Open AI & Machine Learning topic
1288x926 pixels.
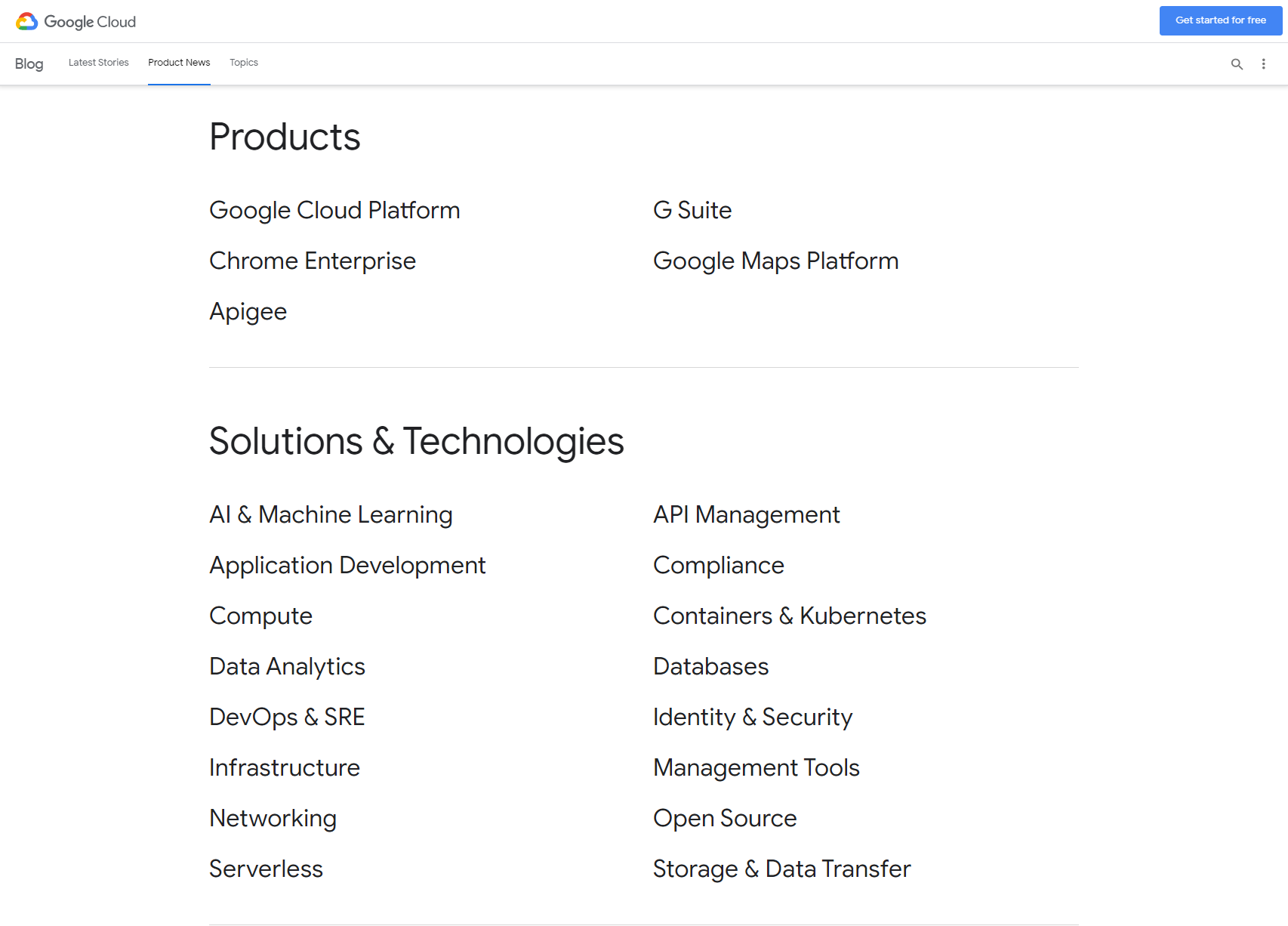tap(331, 514)
